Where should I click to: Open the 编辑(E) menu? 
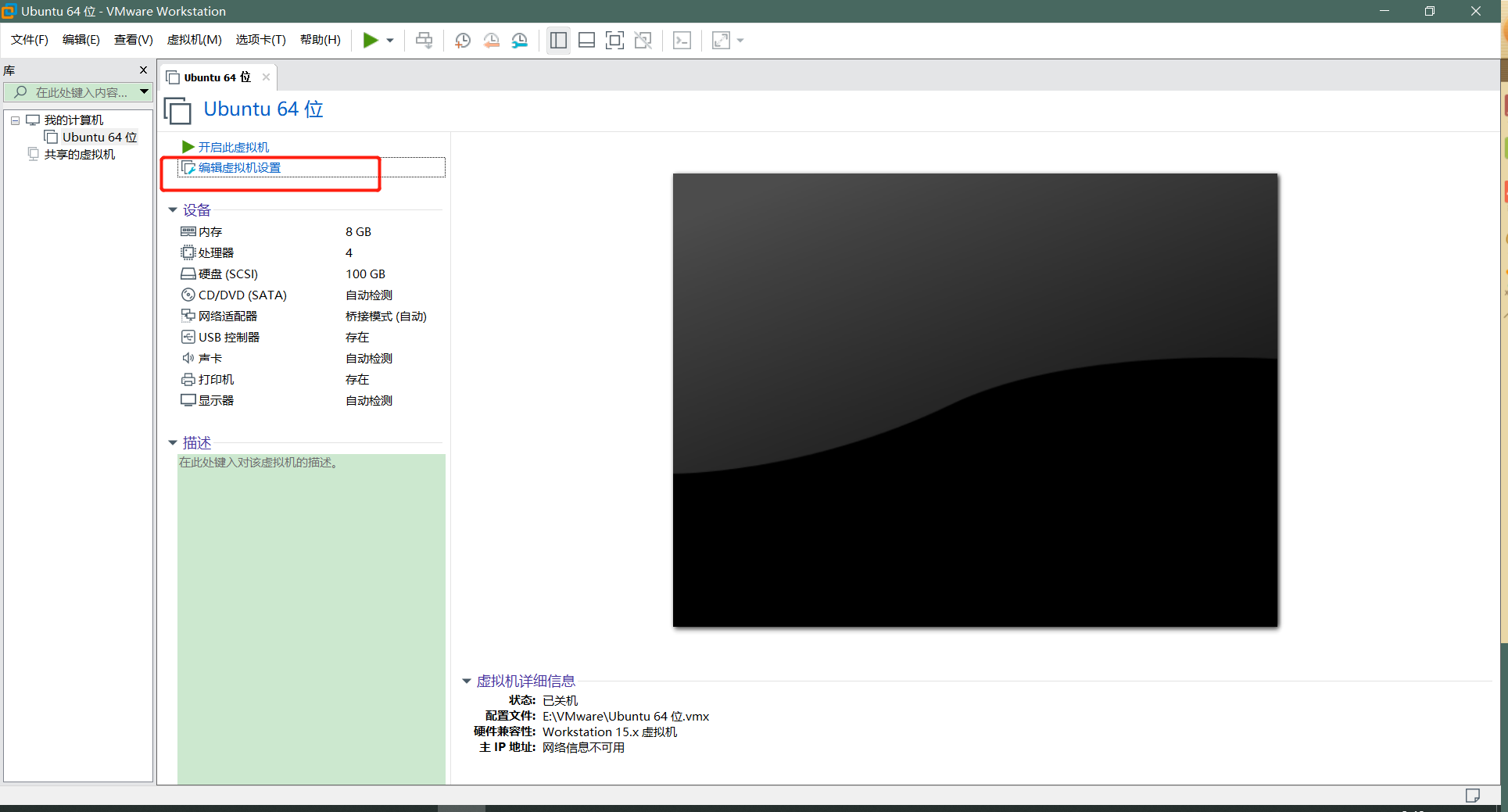pos(81,40)
